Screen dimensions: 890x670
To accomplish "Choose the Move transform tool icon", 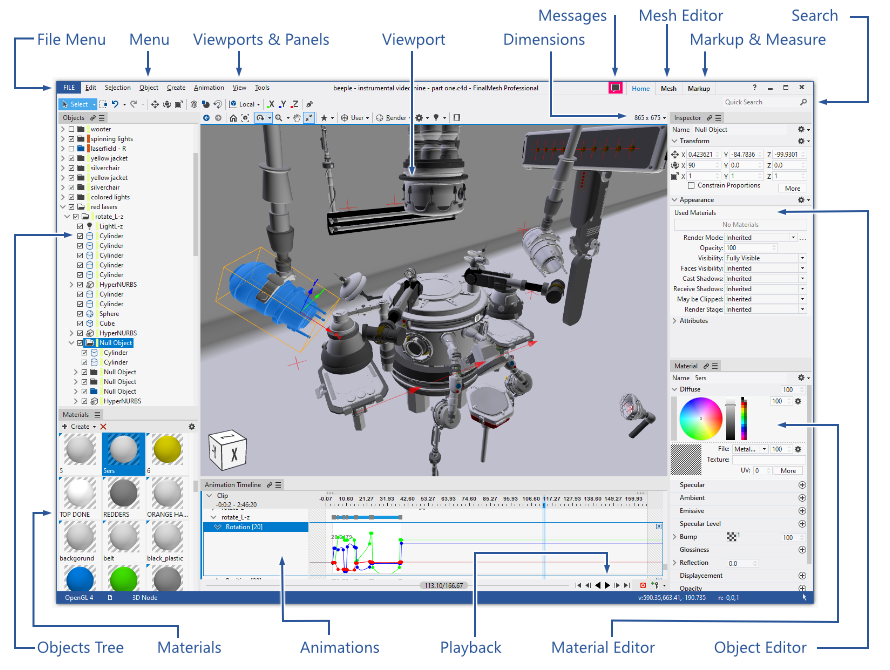I will [x=154, y=104].
